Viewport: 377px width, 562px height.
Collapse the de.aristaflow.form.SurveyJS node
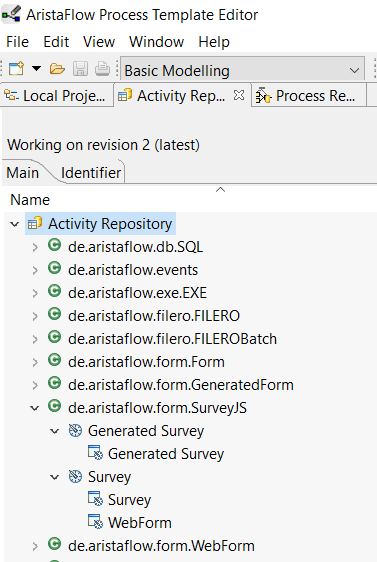[35, 408]
